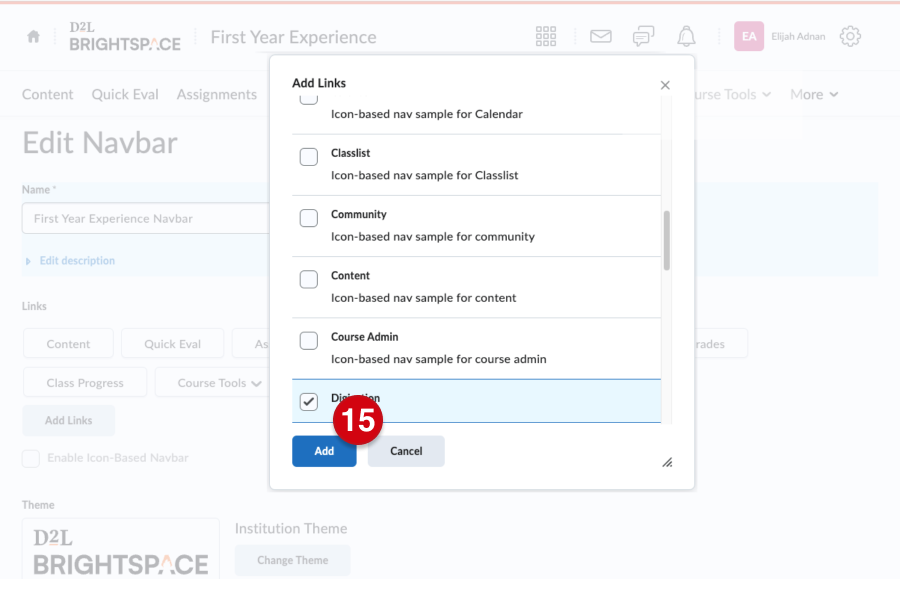Screen dimensions: 900x600
Task: Click 'Icon-based nav sample for Calendar' text
Action: pyautogui.click(x=427, y=114)
